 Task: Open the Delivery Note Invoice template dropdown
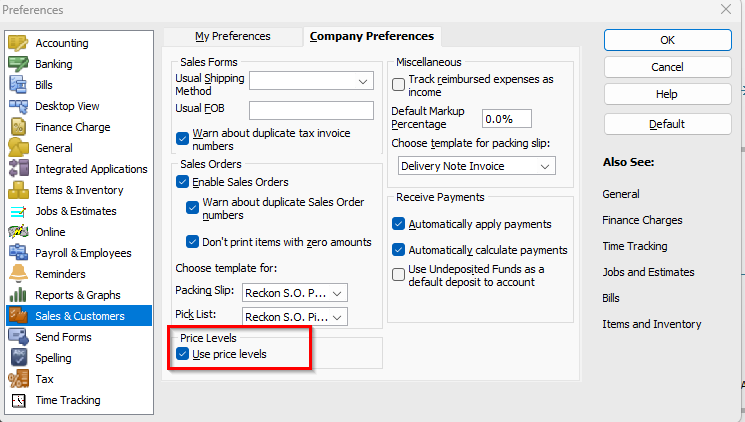477,166
